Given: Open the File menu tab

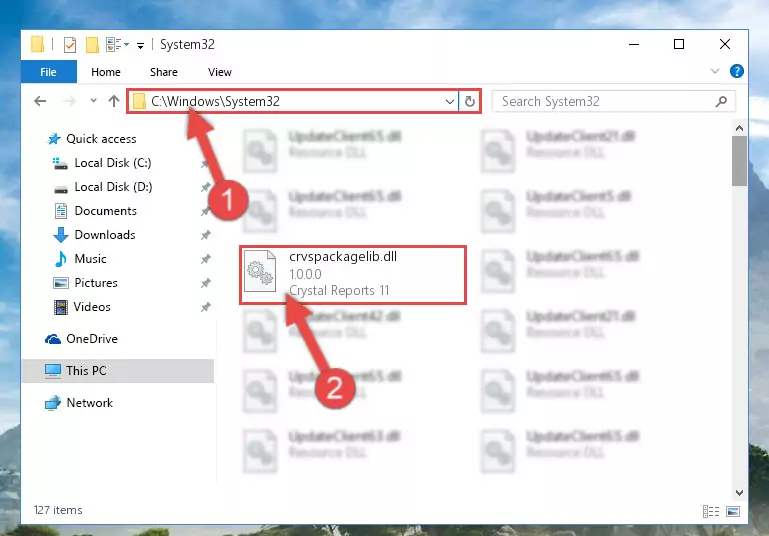Looking at the screenshot, I should point(49,72).
